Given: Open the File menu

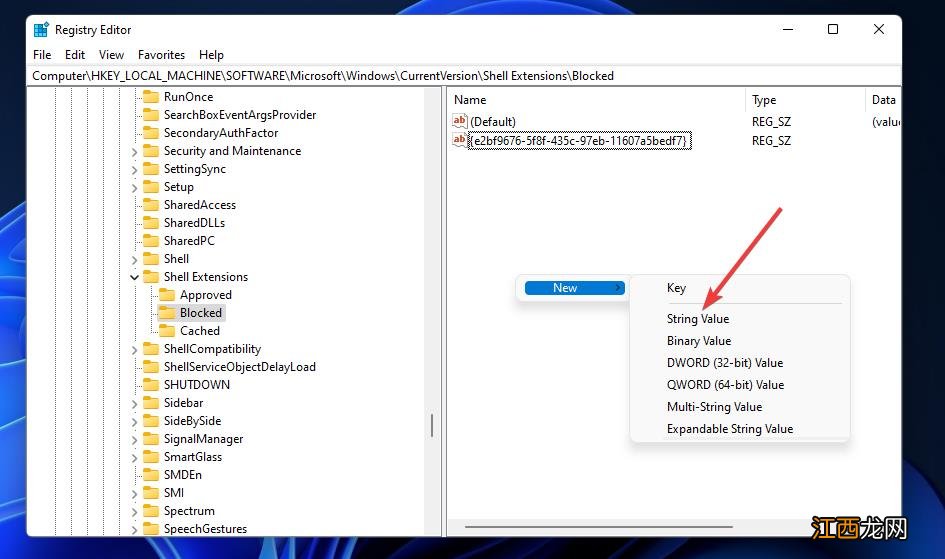Looking at the screenshot, I should coord(42,55).
